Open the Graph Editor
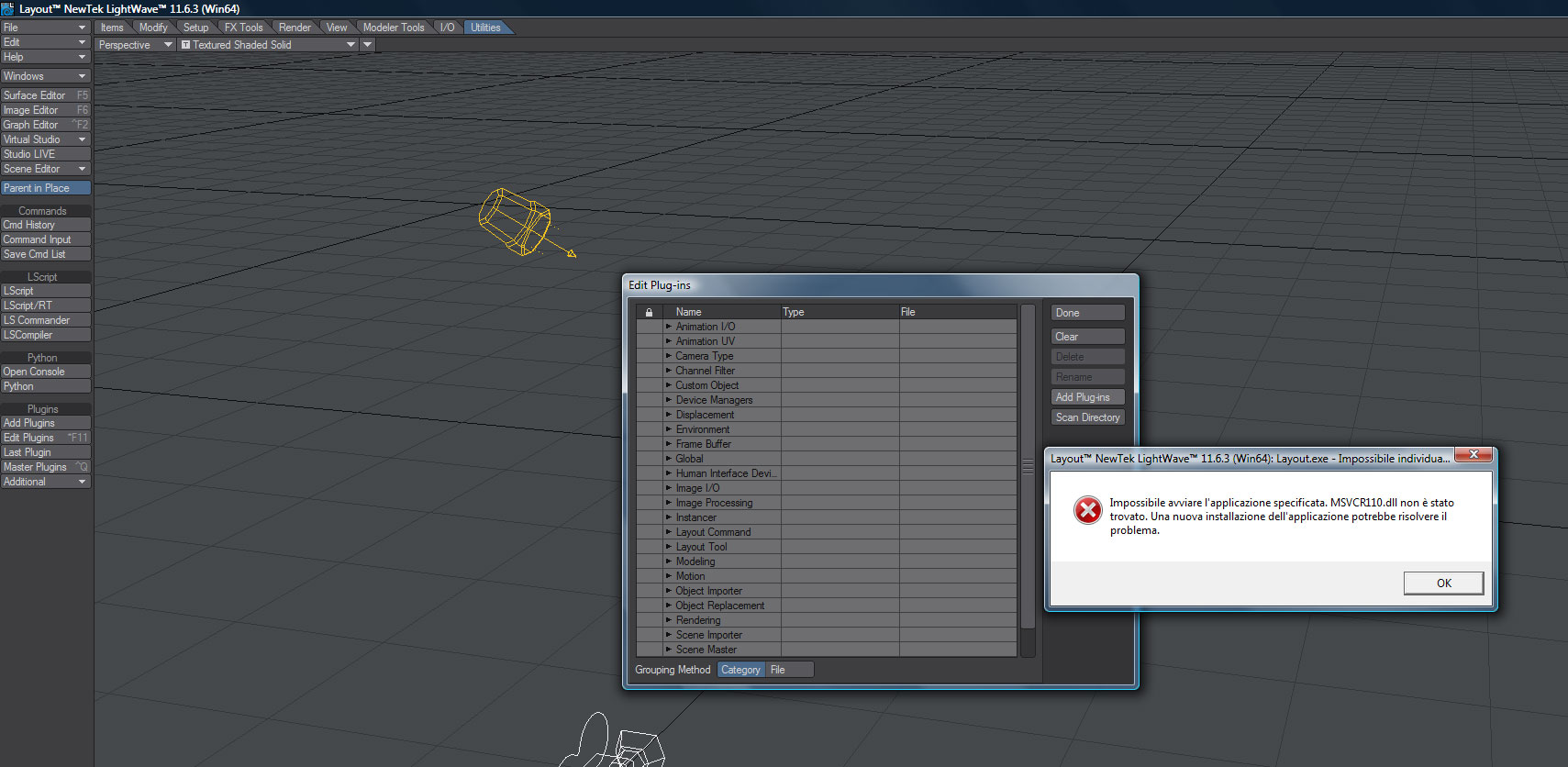This screenshot has height=767, width=1568. [x=46, y=125]
